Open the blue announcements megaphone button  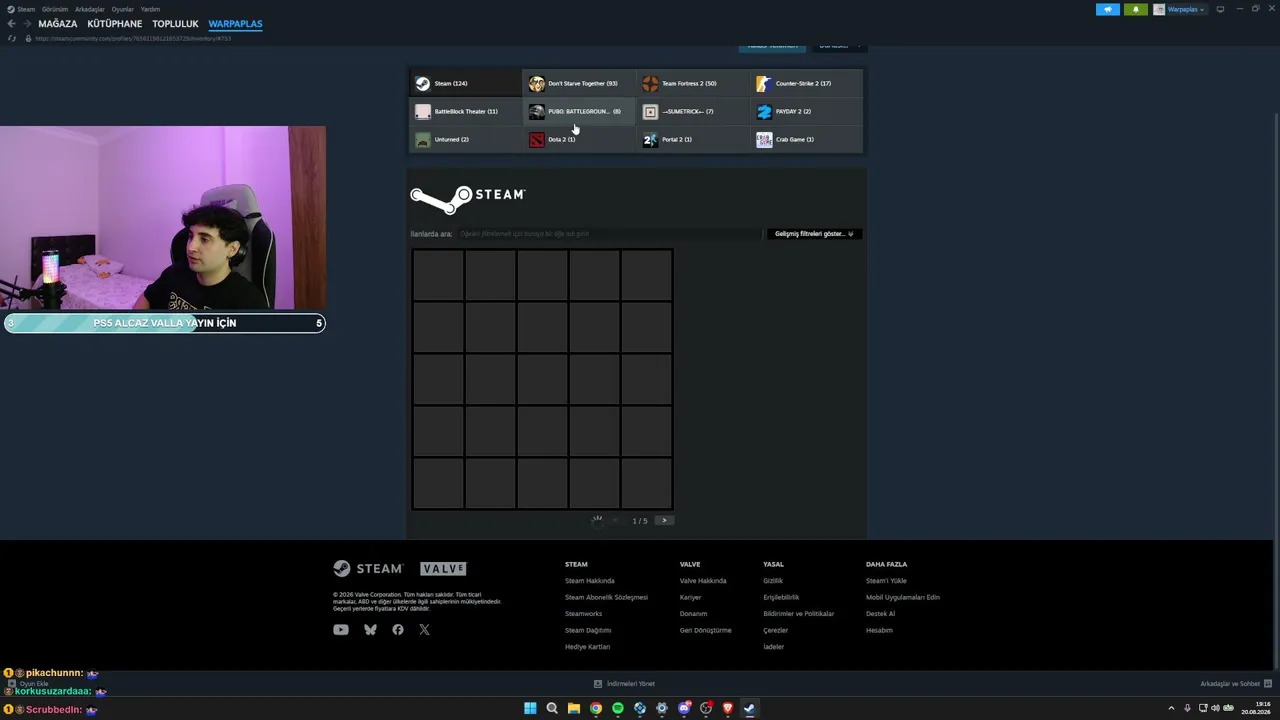coord(1108,9)
